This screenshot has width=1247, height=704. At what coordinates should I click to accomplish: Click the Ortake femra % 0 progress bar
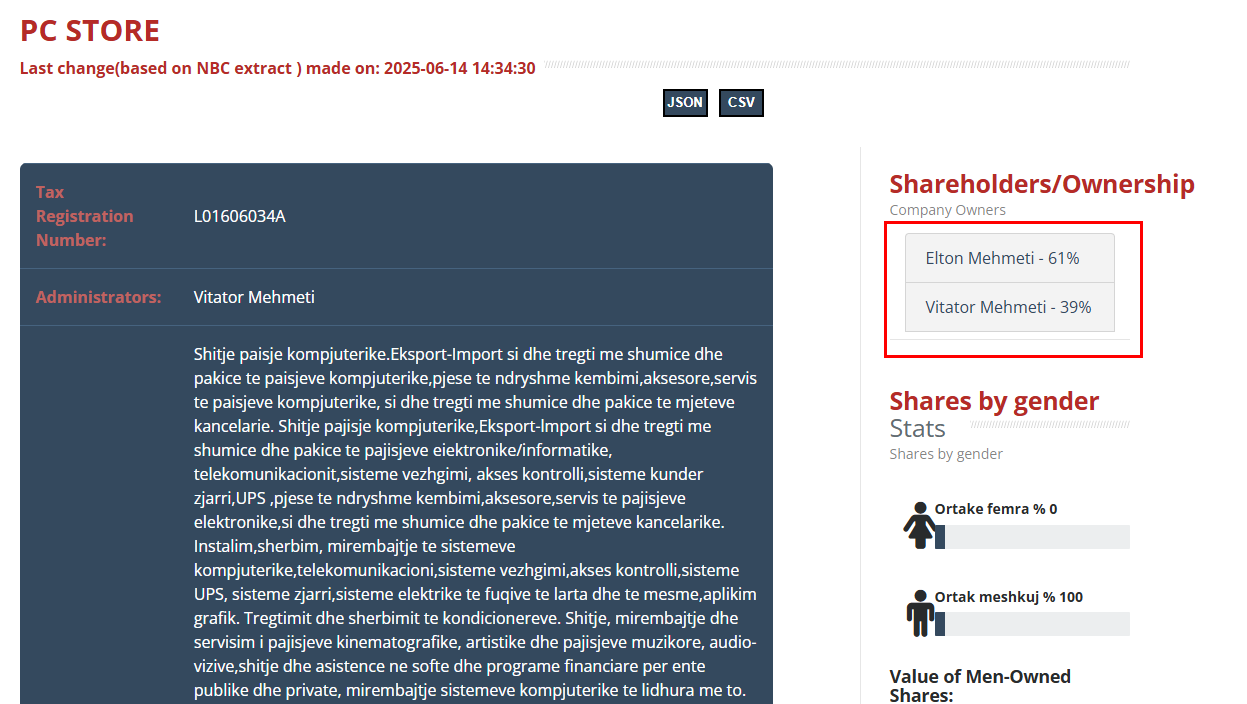(x=1032, y=537)
